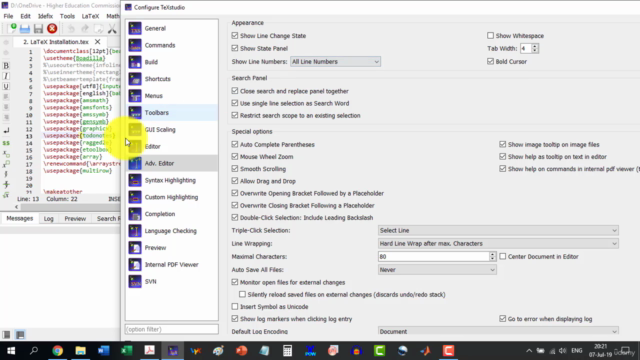Open the Custom Highlighting category
The height and width of the screenshot is (360, 640).
171,197
